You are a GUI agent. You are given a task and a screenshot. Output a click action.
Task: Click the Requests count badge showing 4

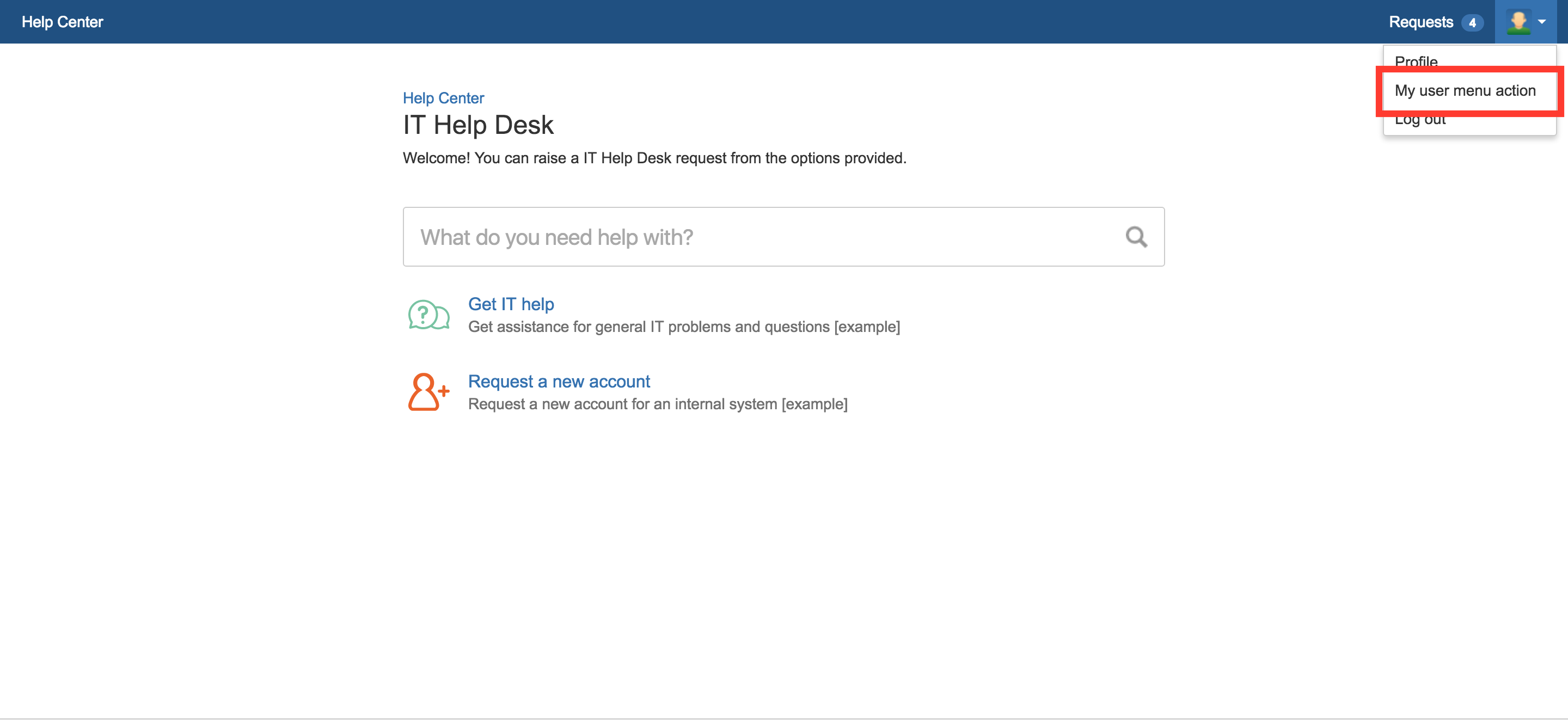point(1472,22)
